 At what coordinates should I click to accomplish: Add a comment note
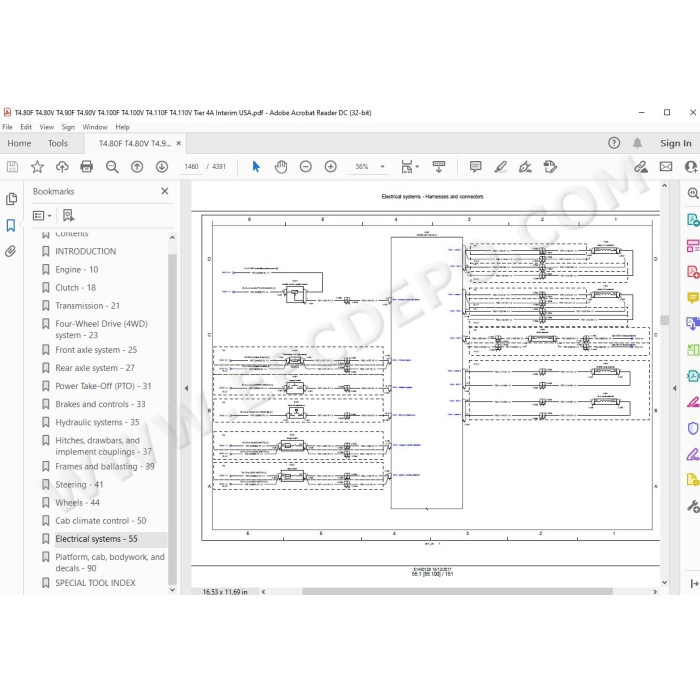475,167
